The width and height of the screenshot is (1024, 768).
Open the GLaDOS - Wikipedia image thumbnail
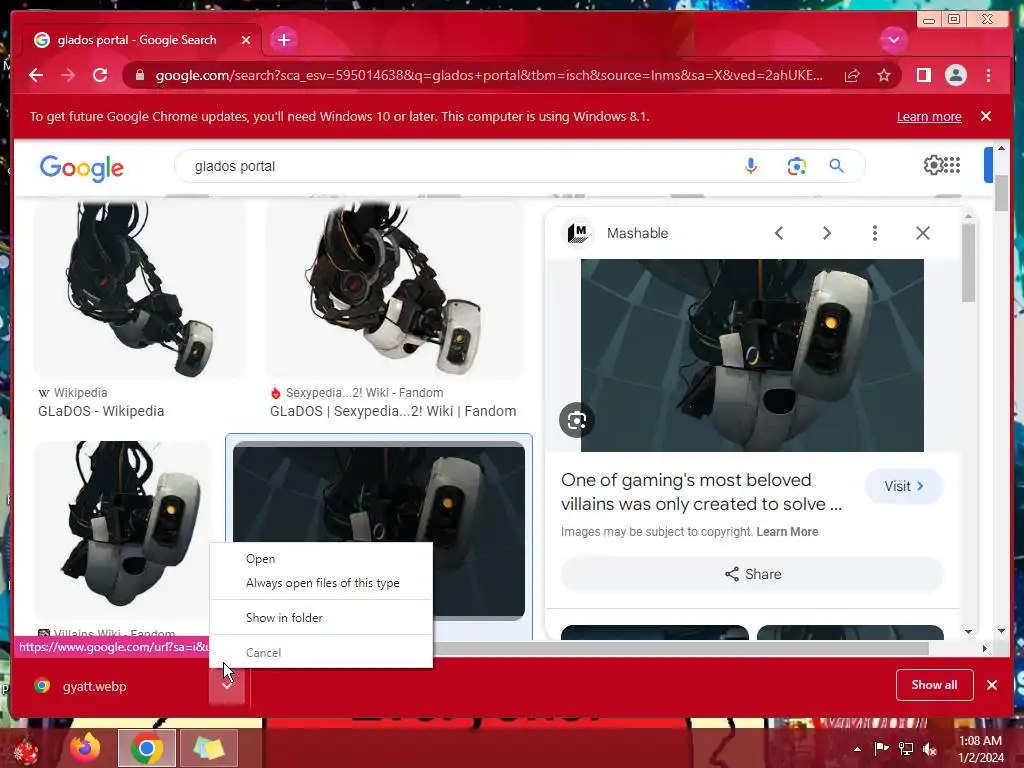point(140,289)
